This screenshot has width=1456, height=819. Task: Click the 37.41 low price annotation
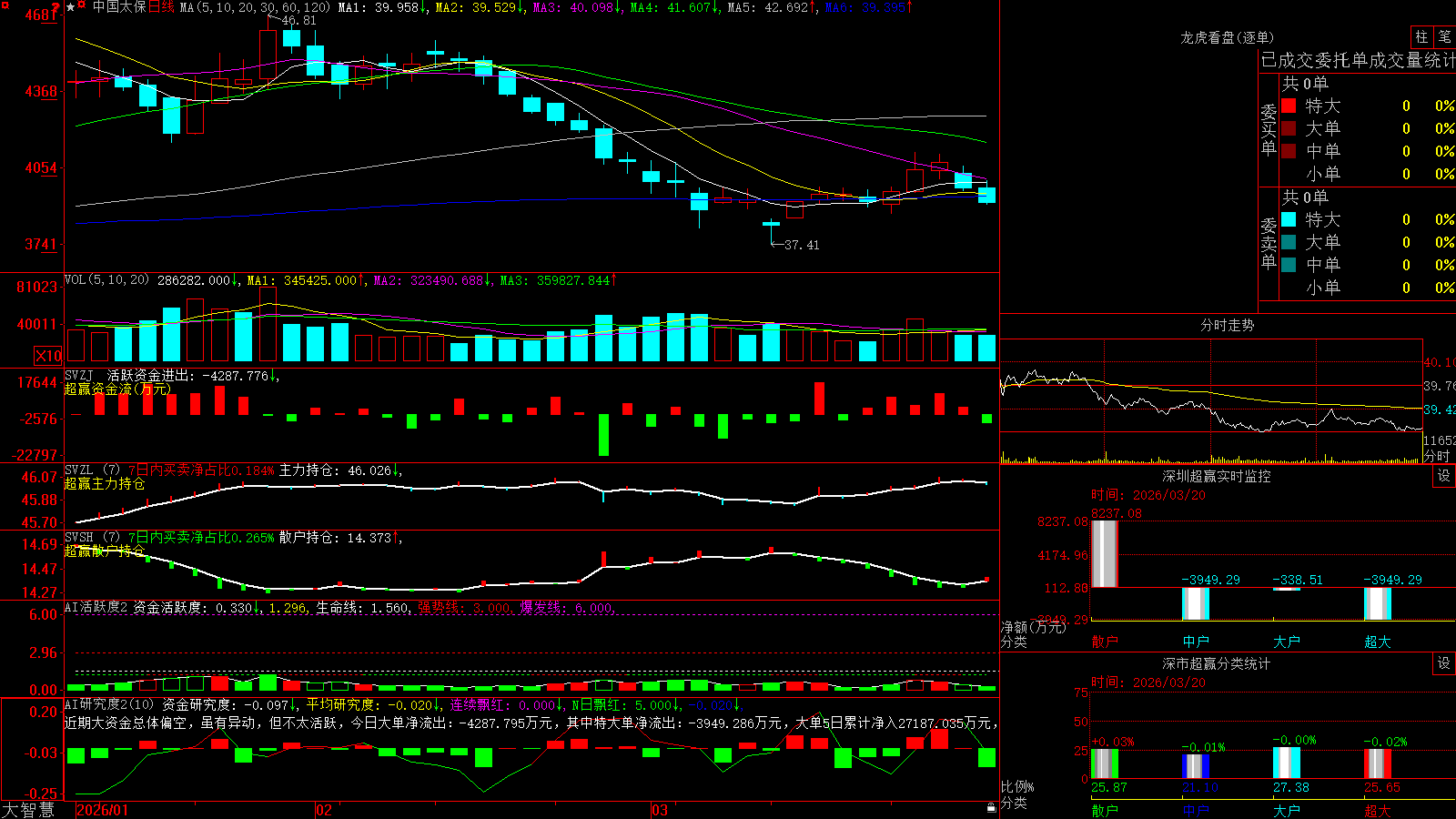[x=802, y=245]
